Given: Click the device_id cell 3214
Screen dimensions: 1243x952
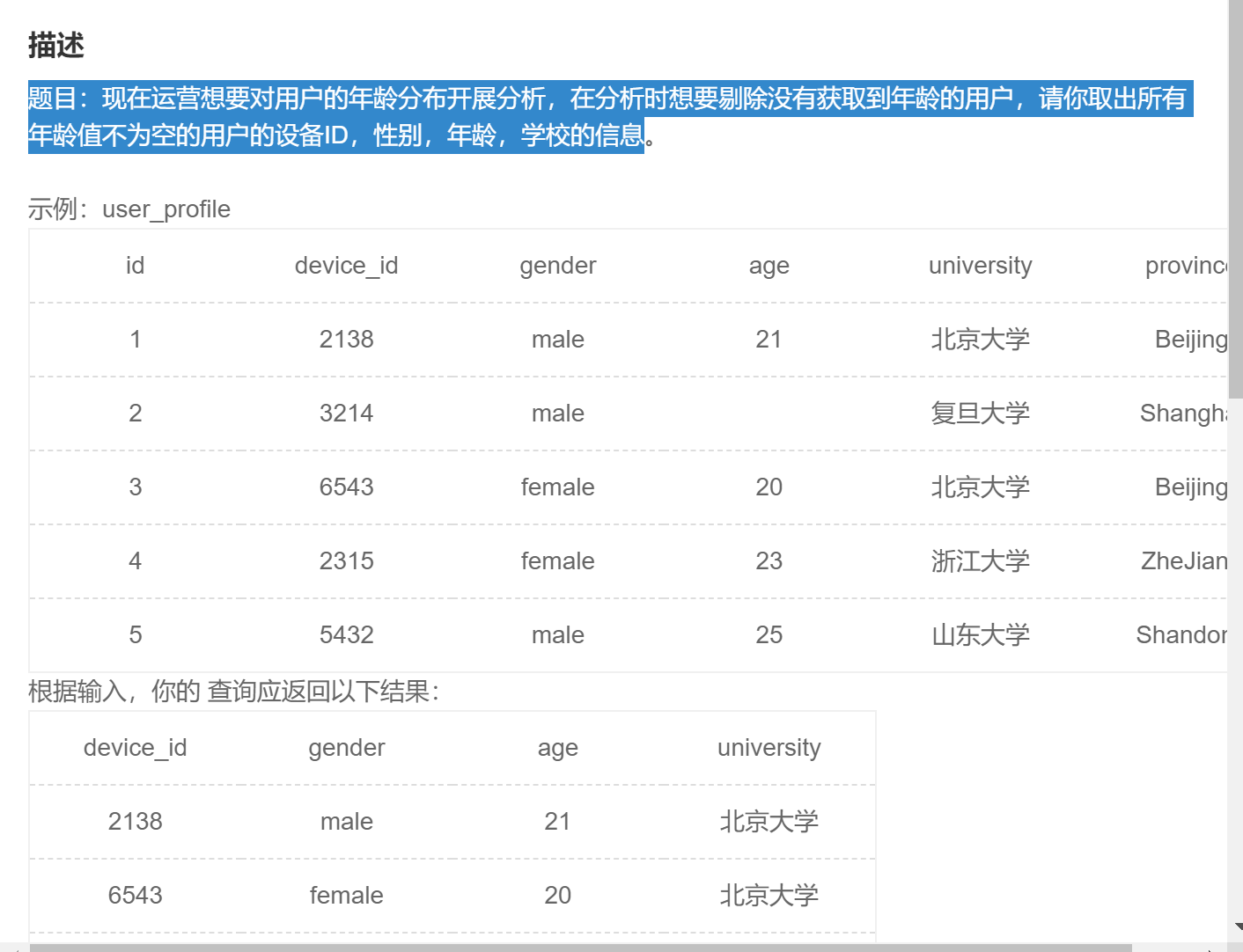Looking at the screenshot, I should [x=346, y=414].
